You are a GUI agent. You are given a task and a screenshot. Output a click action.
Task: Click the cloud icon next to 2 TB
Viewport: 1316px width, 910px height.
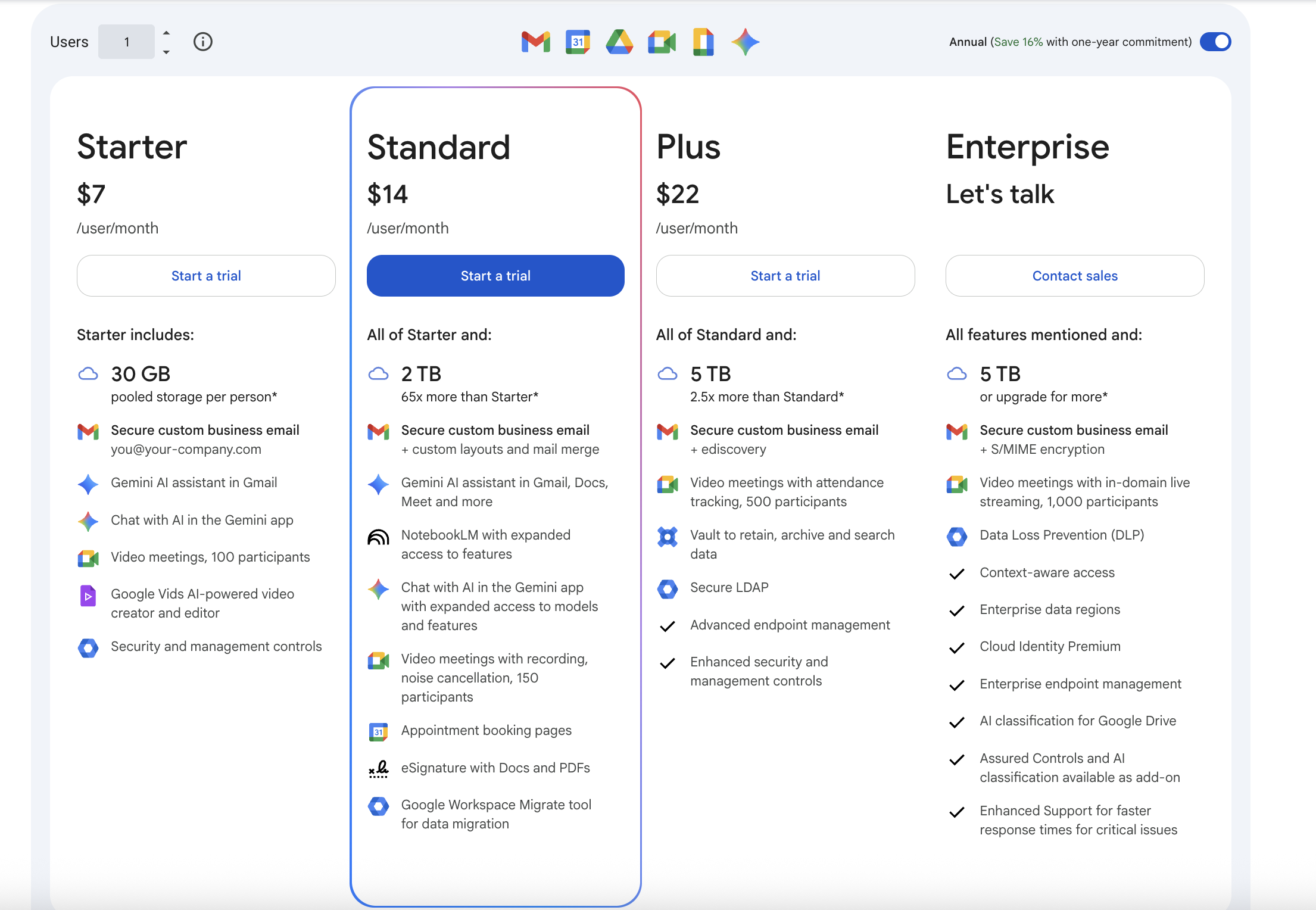(x=378, y=374)
